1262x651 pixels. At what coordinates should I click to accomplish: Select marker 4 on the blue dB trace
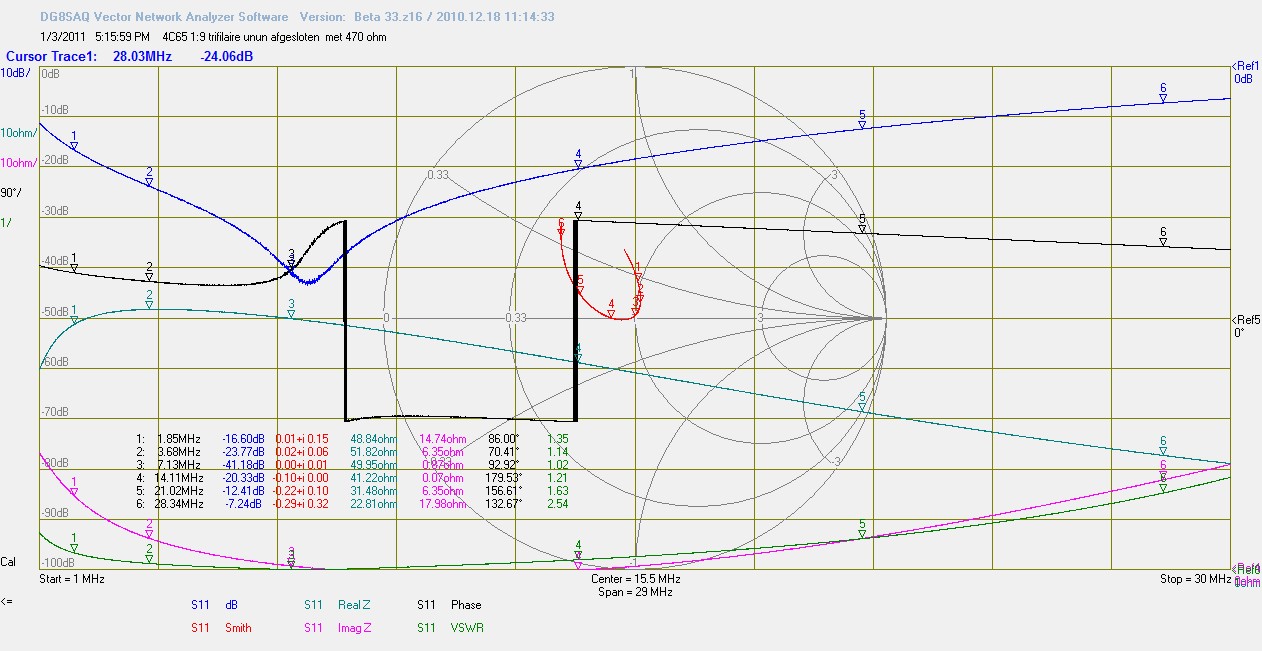click(x=578, y=161)
